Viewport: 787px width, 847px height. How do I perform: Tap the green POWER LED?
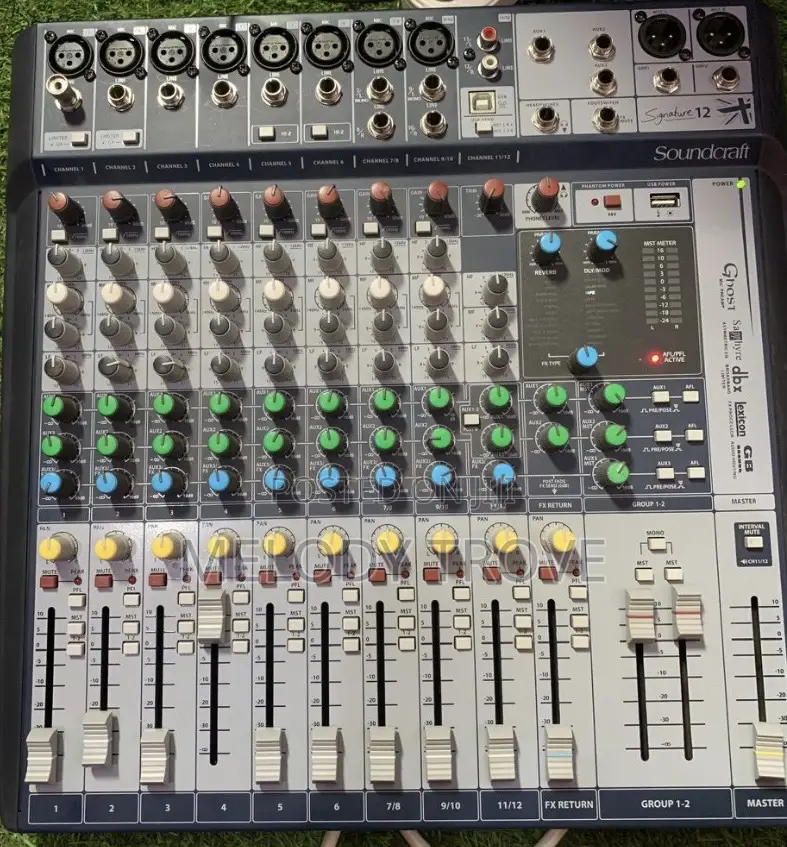[742, 184]
